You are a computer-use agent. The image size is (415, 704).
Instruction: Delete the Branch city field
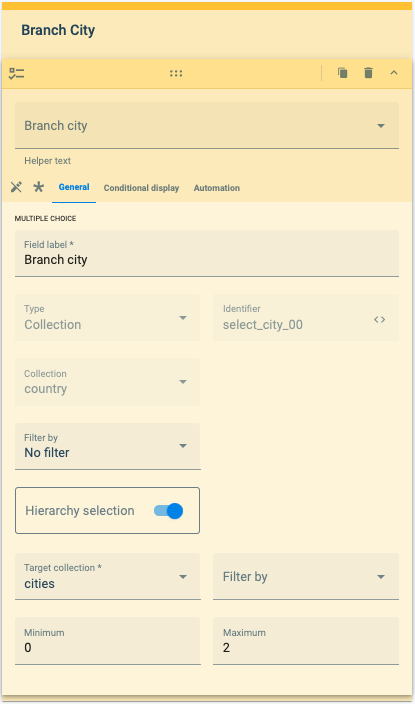pos(368,73)
